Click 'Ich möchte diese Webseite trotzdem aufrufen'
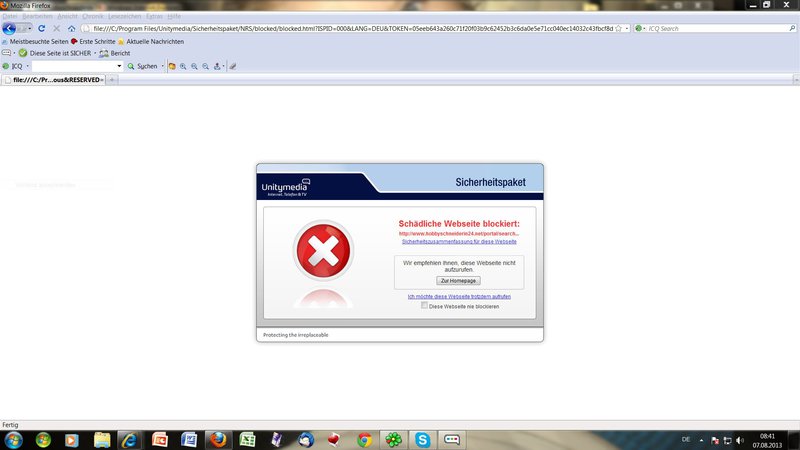Screen dimensions: 800x450 point(459,296)
